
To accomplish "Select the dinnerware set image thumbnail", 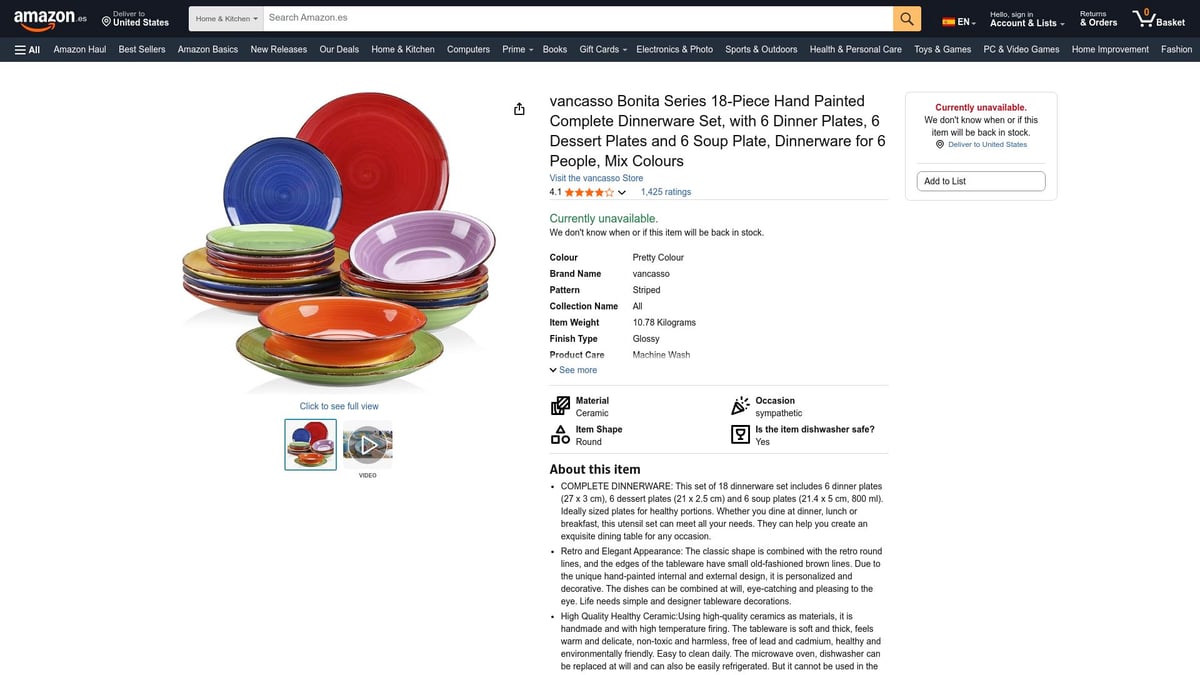I will 310,444.
